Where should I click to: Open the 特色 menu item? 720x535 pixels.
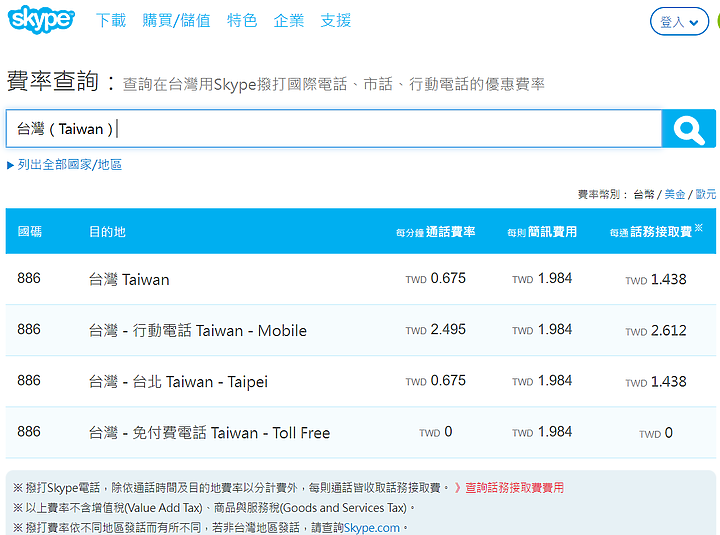[242, 21]
